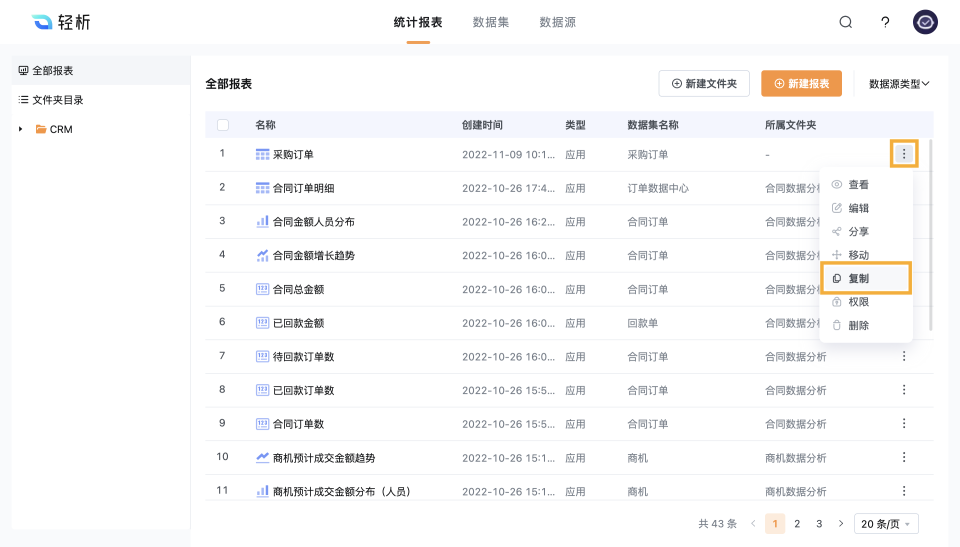
Task: Choose 权限 from the context menu
Action: (x=866, y=302)
